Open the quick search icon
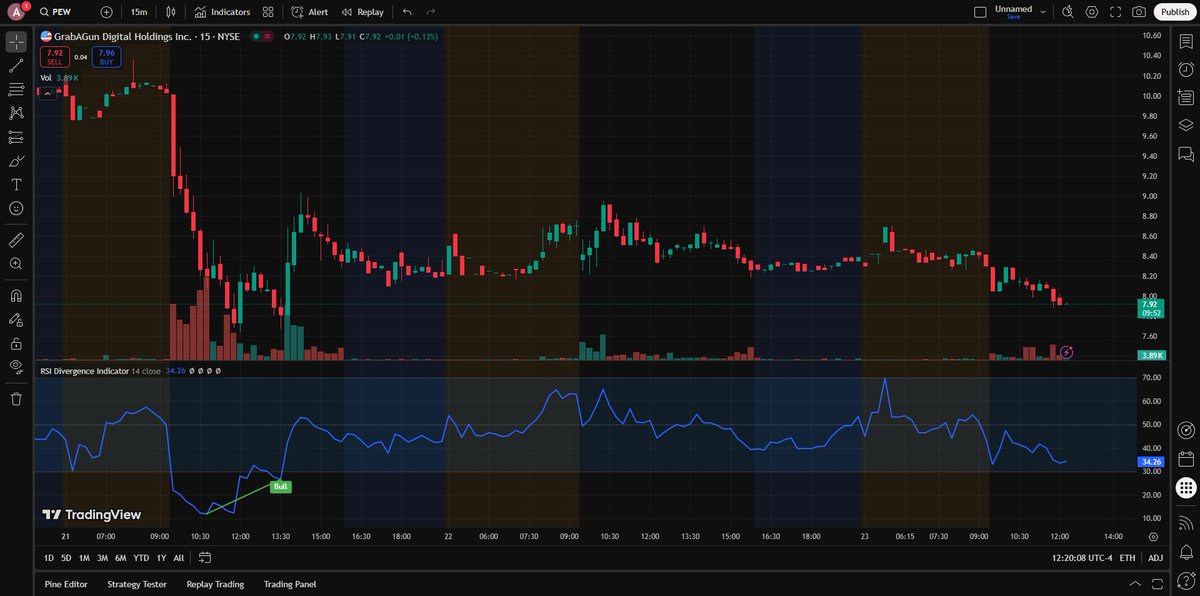Image resolution: width=1200 pixels, height=596 pixels. click(1067, 12)
